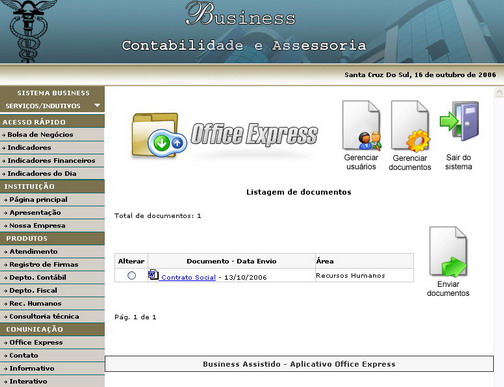The width and height of the screenshot is (504, 387).
Task: Open the Gerenciar usuários icon
Action: point(361,125)
